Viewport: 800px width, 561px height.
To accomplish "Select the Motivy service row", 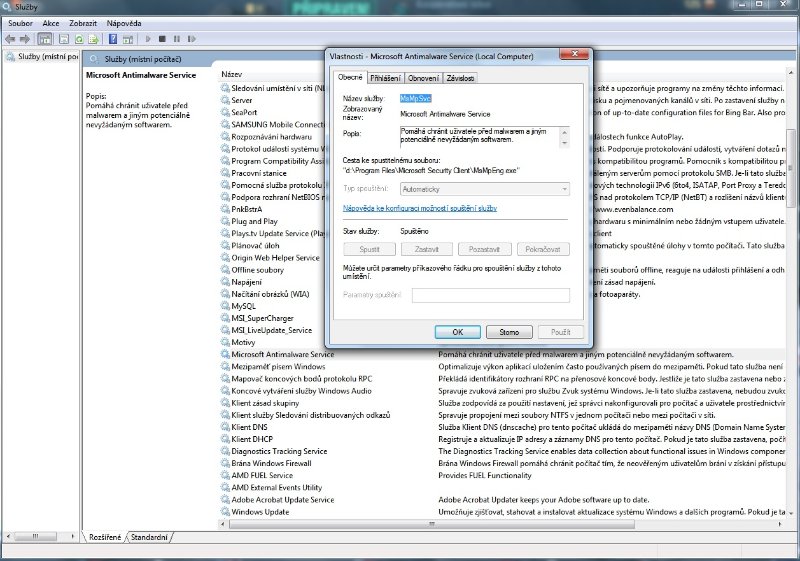I will [x=243, y=342].
